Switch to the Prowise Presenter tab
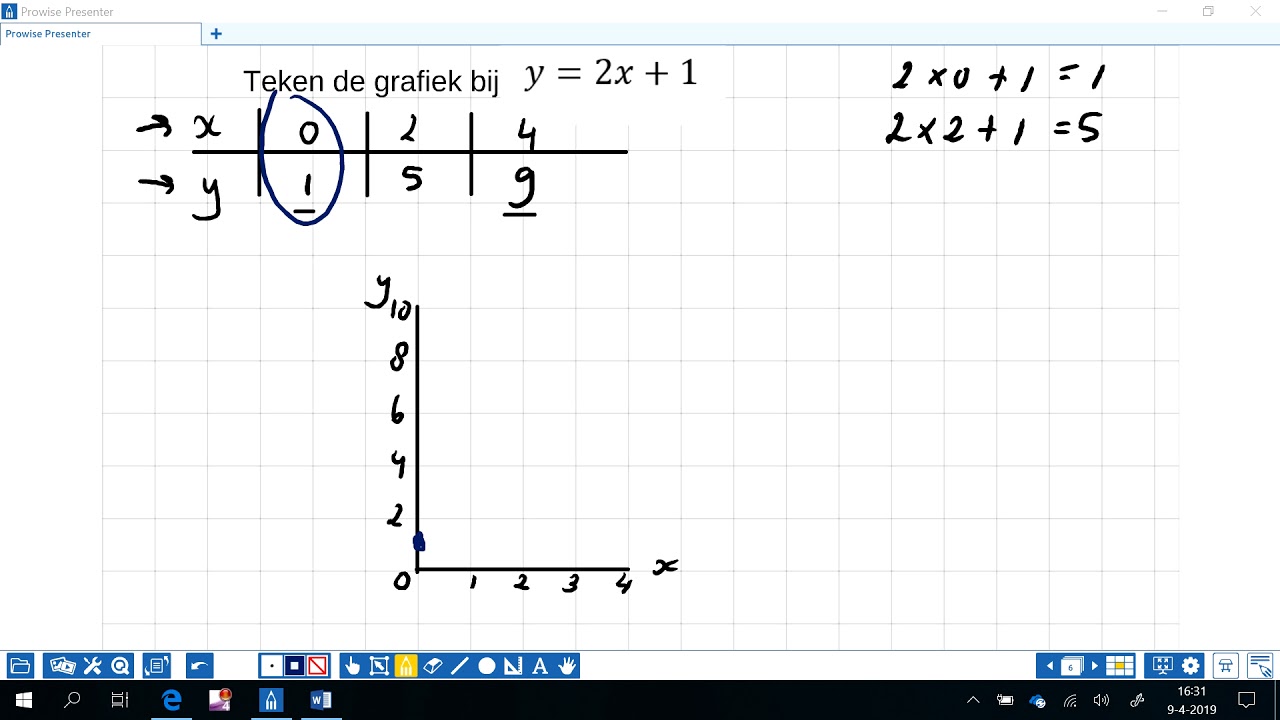Image resolution: width=1280 pixels, height=720 pixels. tap(100, 34)
